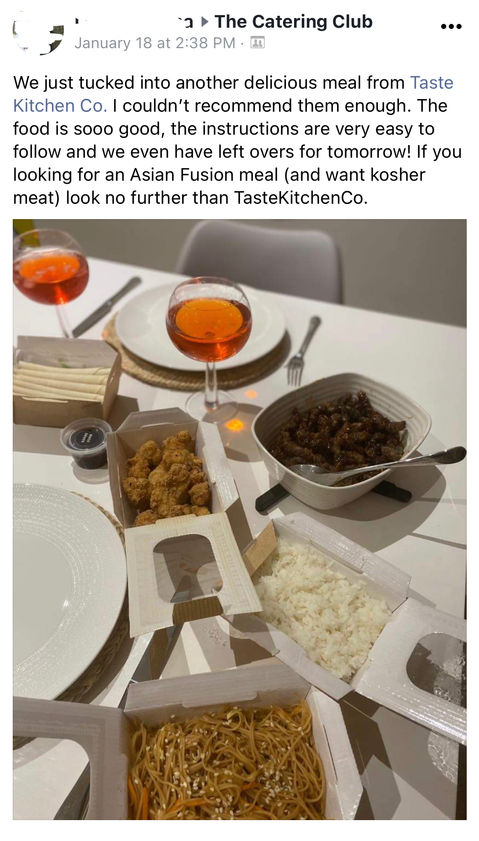Click the January 18 at 2:38 PM timestamp
Viewport: 479px width, 841px height.
154,43
